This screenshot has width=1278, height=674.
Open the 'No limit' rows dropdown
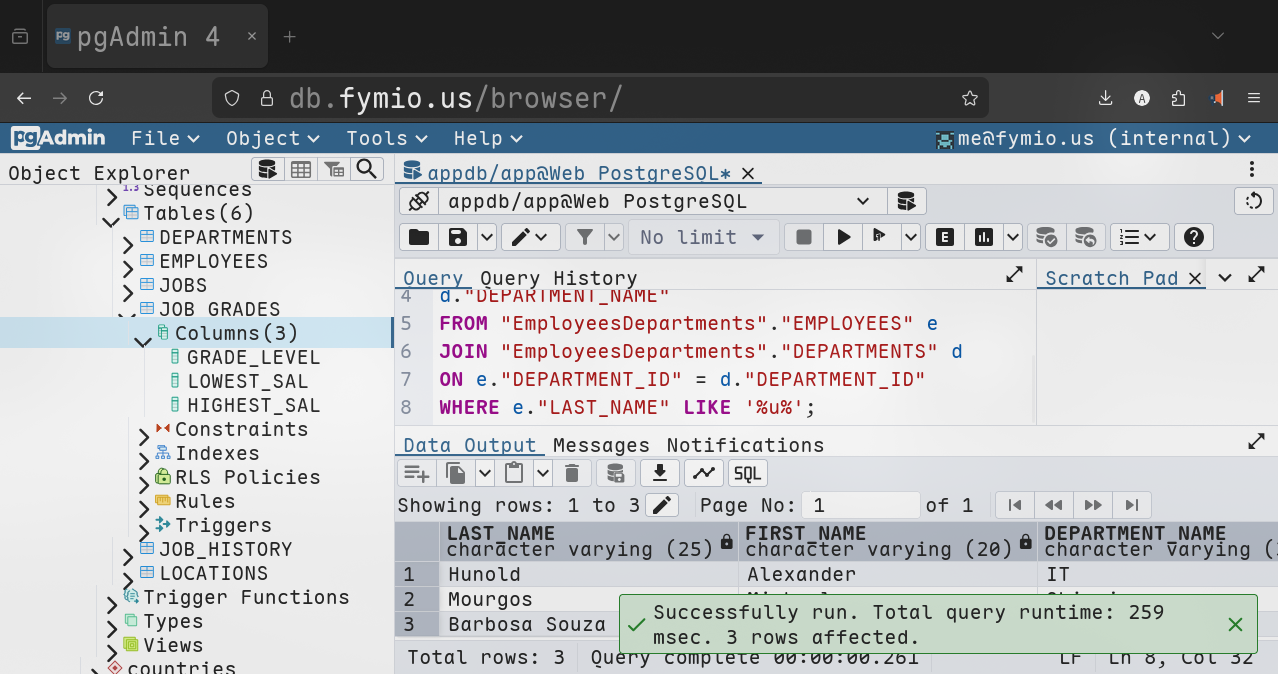(702, 237)
